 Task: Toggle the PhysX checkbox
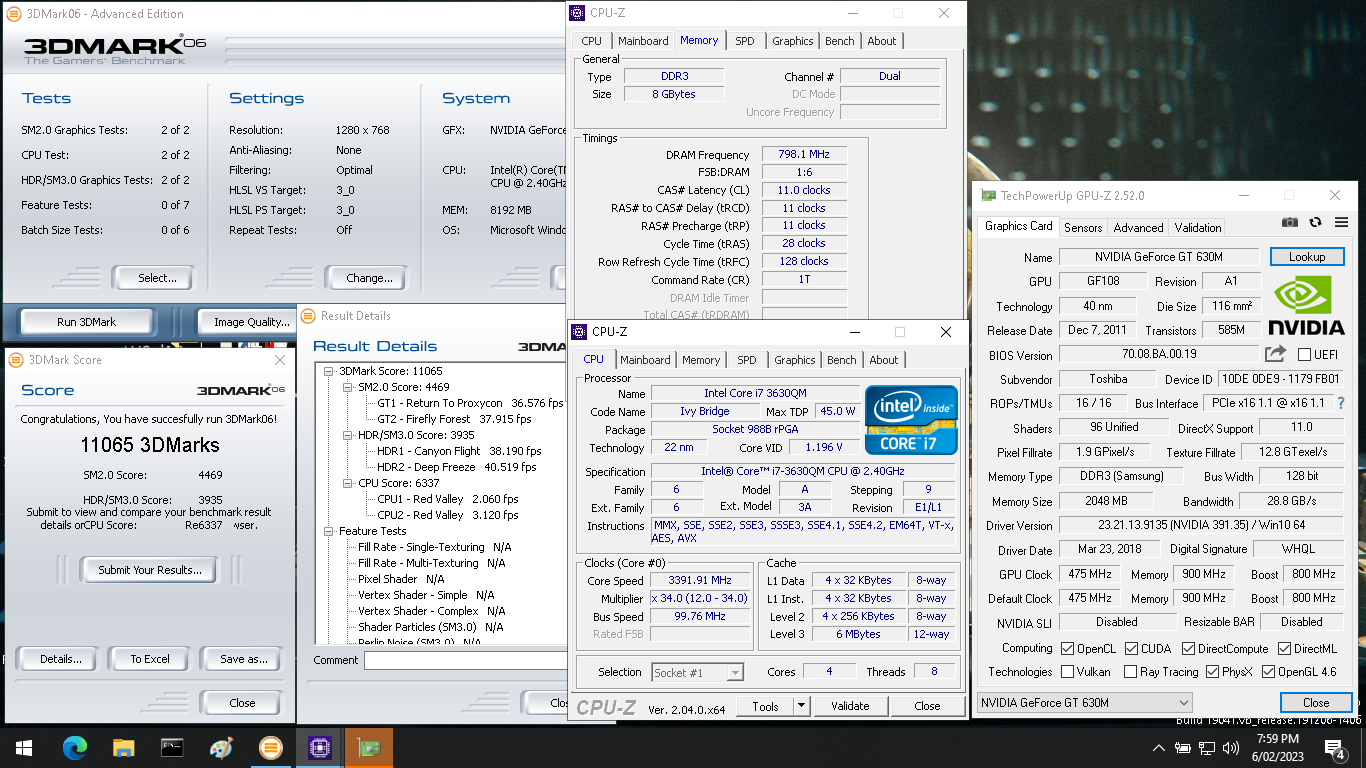pyautogui.click(x=1213, y=672)
